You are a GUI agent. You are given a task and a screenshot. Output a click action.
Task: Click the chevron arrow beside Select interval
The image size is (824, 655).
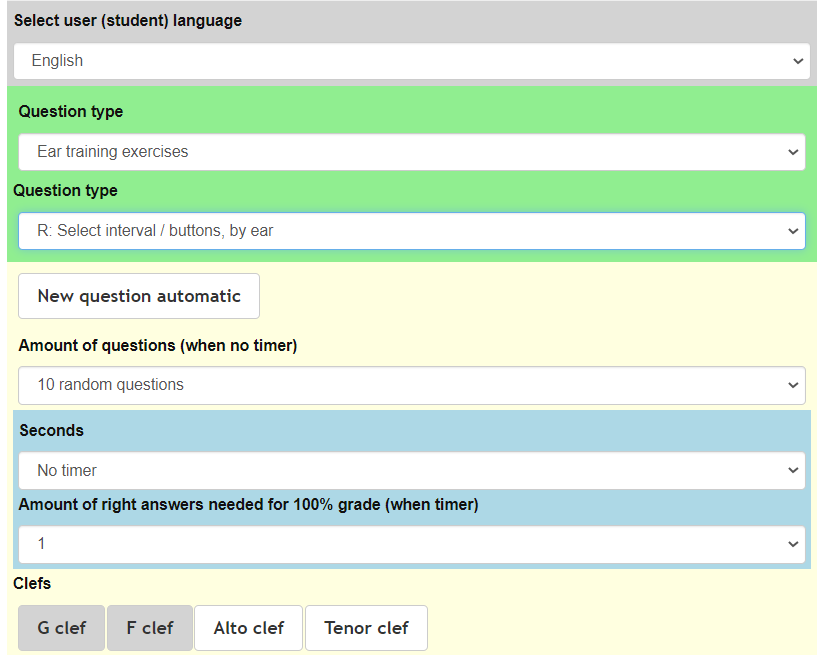tap(793, 231)
